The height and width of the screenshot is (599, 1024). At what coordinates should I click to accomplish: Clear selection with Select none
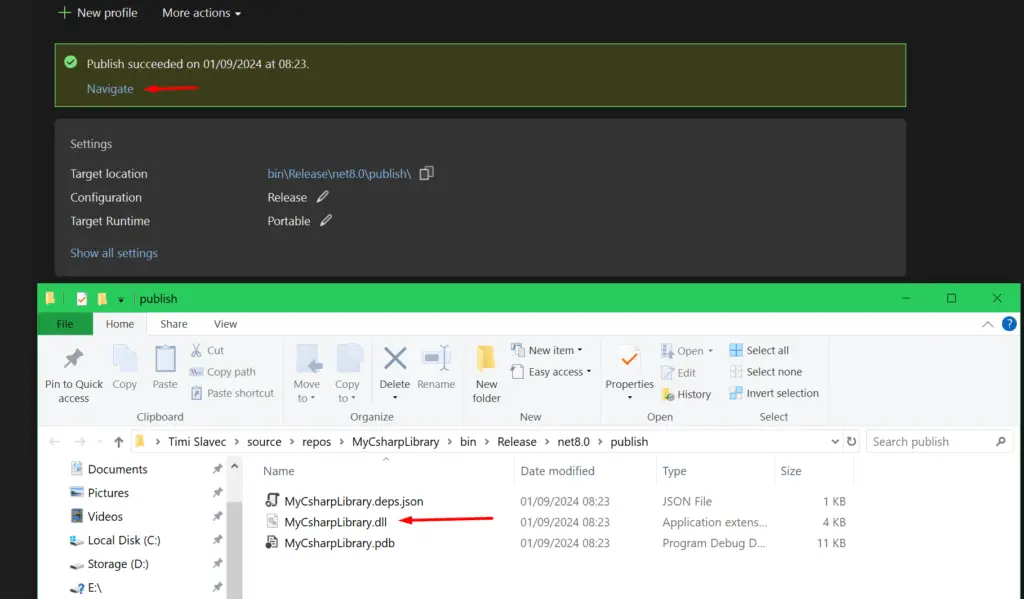(771, 372)
